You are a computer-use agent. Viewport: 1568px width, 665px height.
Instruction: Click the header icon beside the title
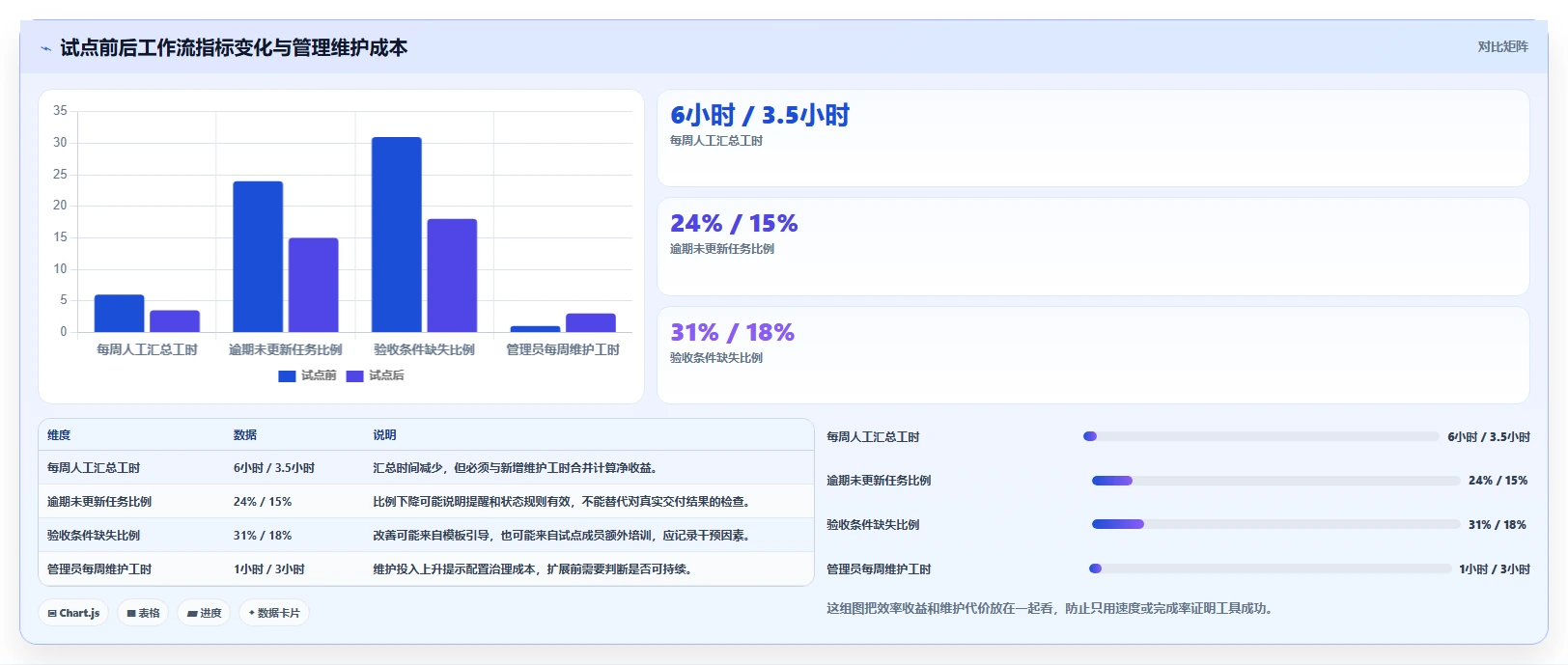45,48
